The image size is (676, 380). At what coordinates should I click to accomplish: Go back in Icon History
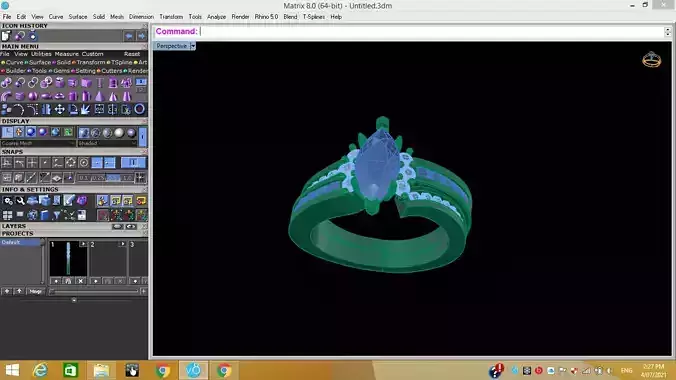tap(128, 36)
